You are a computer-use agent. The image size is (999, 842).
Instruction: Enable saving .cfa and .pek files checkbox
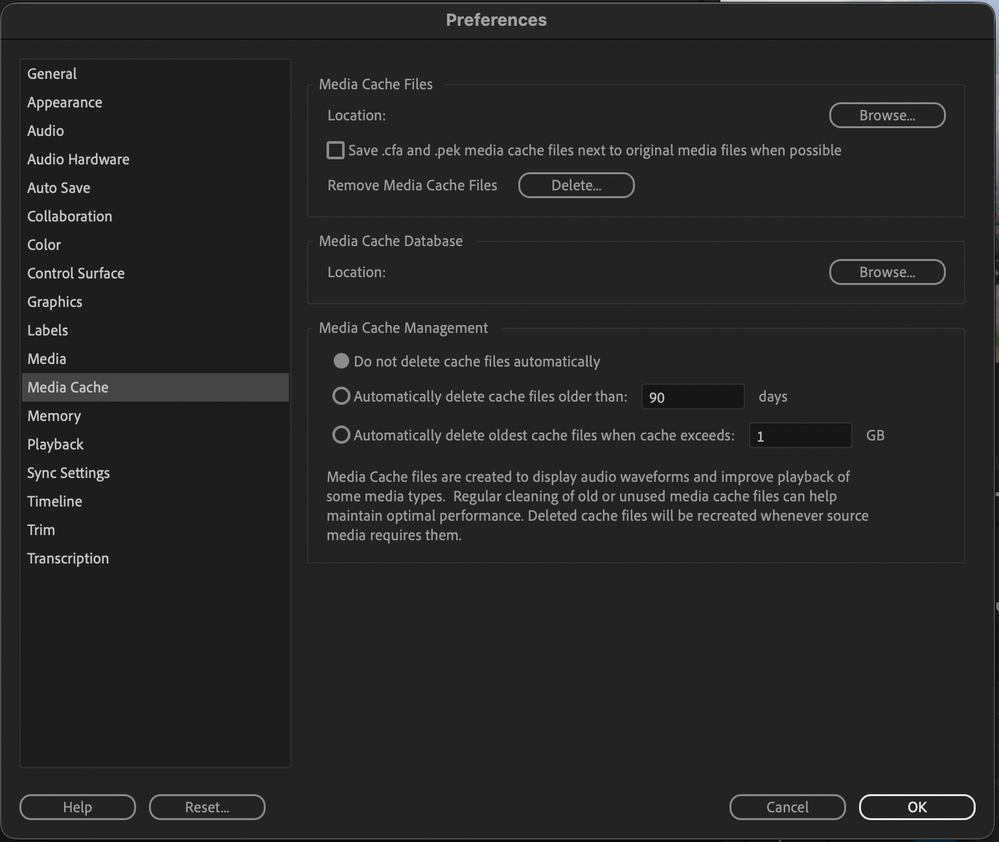[x=336, y=150]
